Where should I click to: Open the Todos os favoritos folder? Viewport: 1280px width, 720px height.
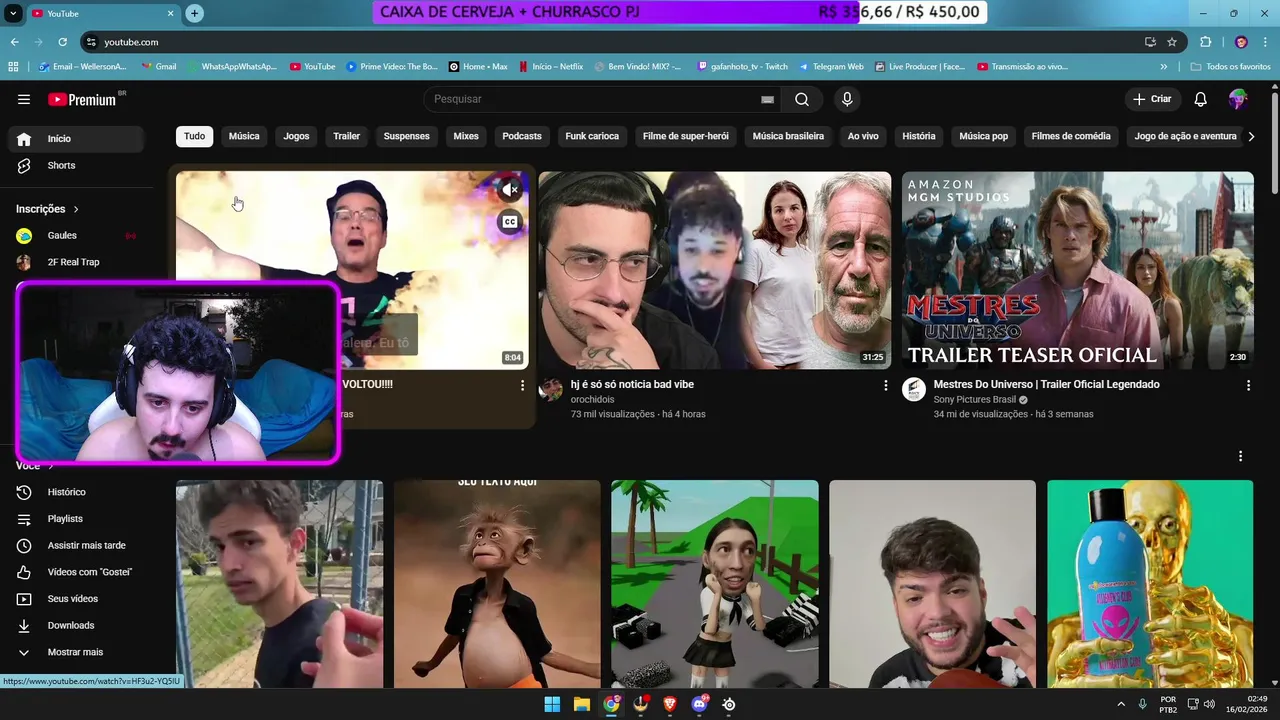[1230, 67]
